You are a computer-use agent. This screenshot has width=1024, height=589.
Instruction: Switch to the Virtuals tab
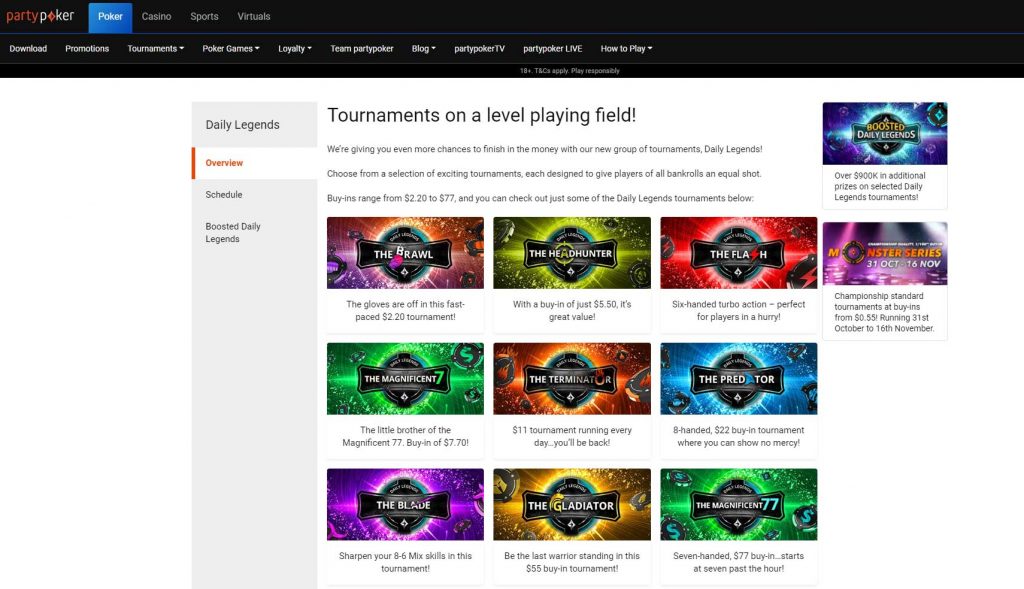click(254, 16)
